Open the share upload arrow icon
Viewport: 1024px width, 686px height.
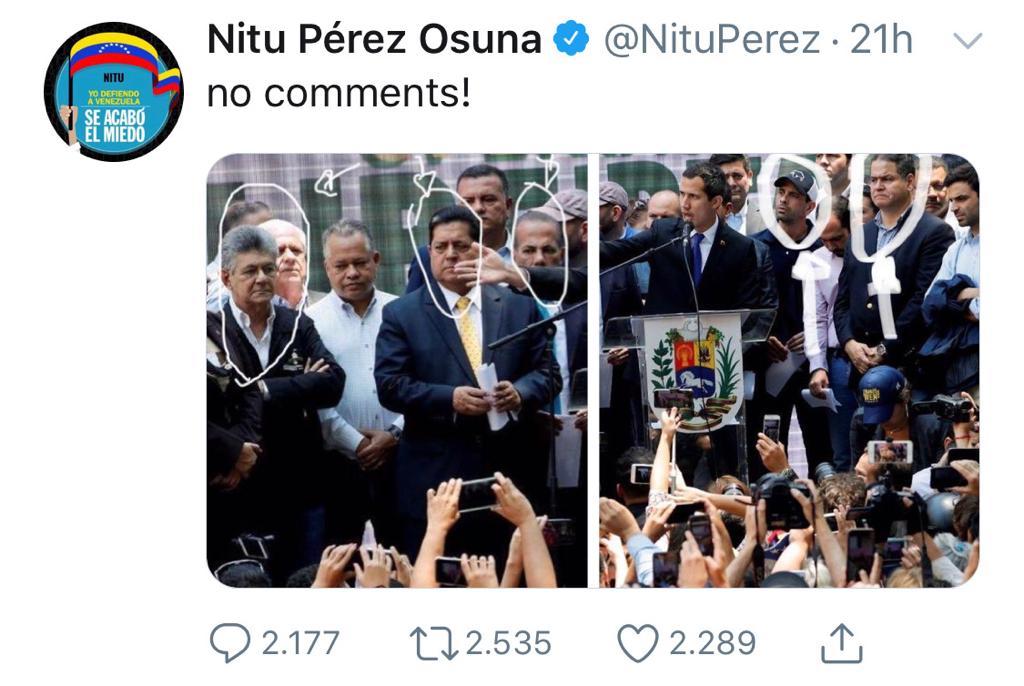click(x=842, y=643)
